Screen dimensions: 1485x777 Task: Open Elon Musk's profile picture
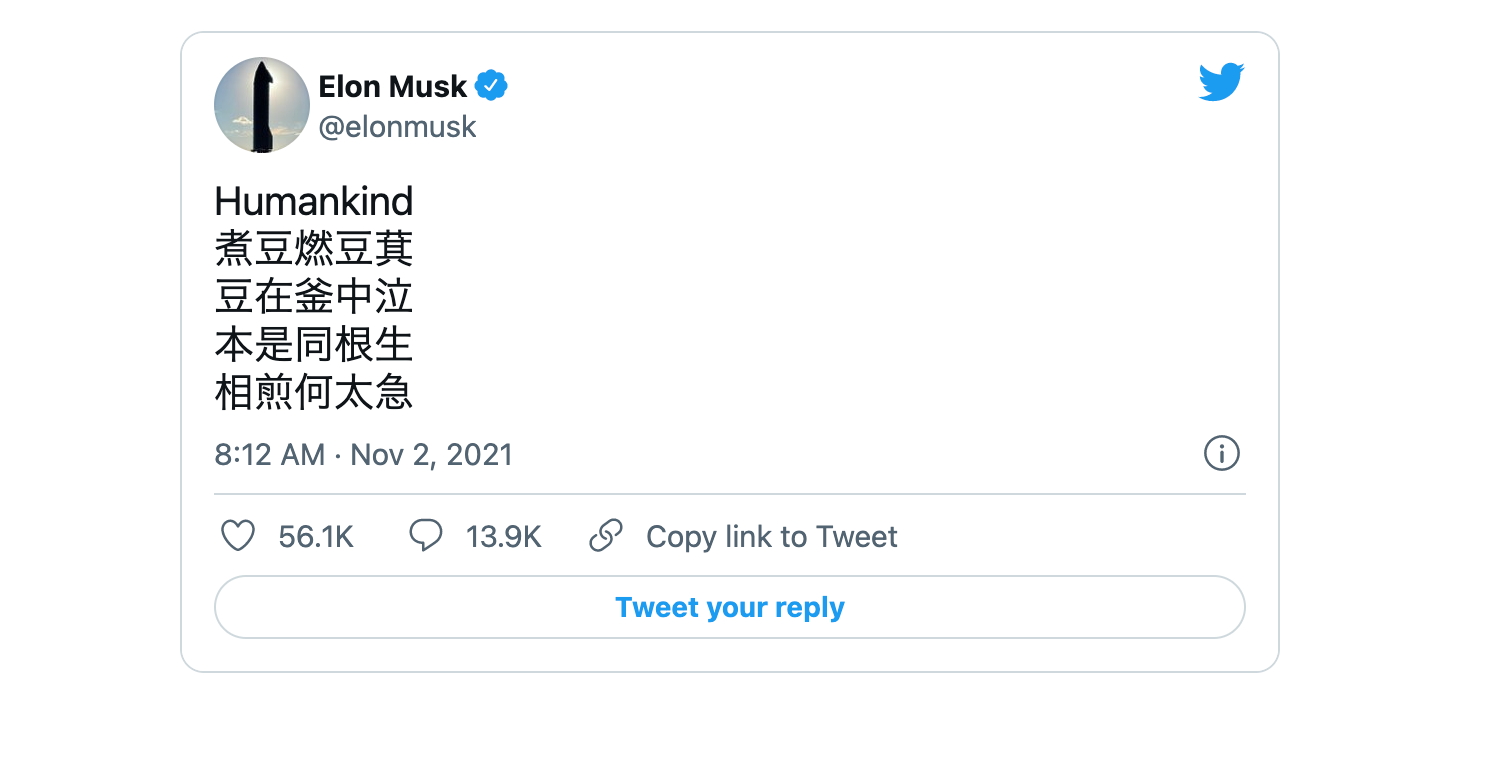[x=262, y=105]
